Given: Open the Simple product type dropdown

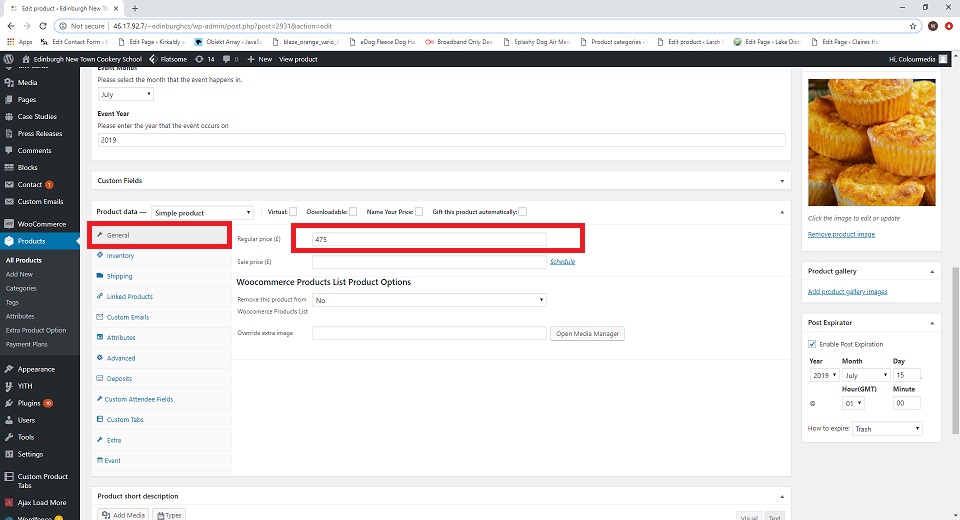Looking at the screenshot, I should (202, 213).
